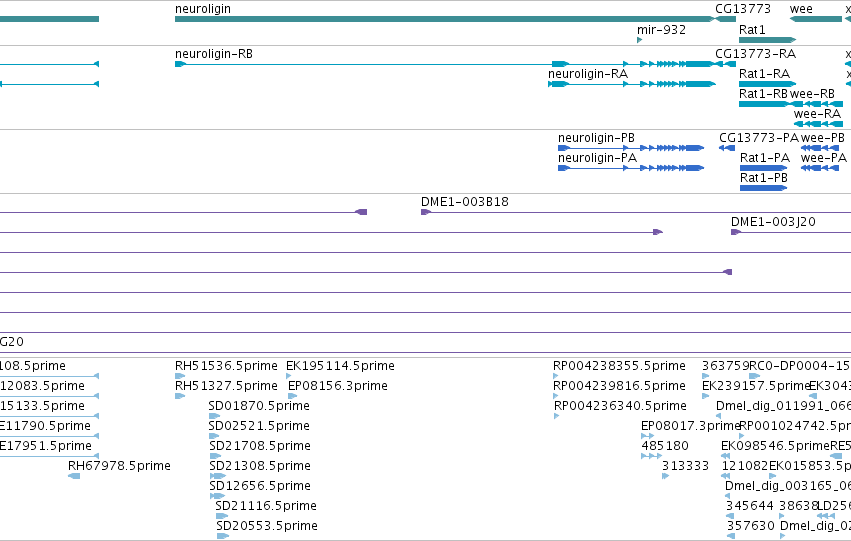The image size is (851, 541).
Task: Click the 345644 feature label
Action: (750, 506)
